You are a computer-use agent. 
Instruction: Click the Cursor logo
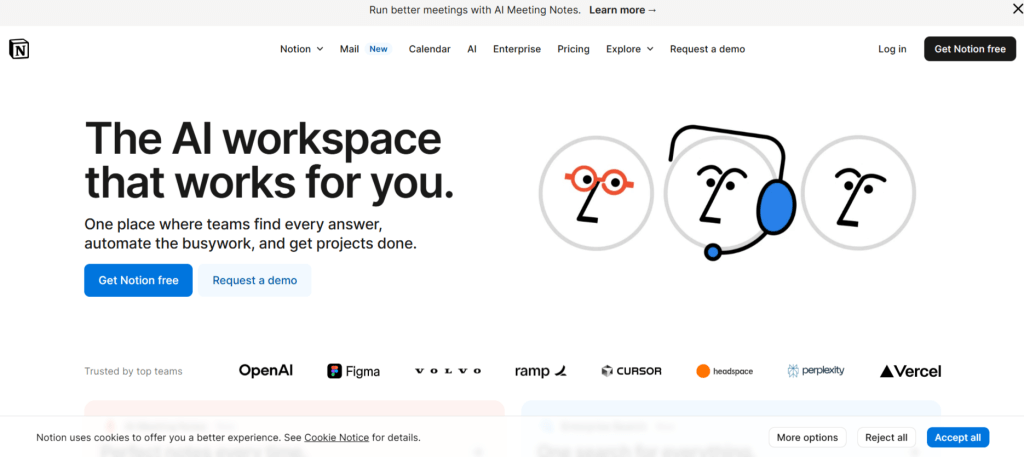(x=632, y=371)
